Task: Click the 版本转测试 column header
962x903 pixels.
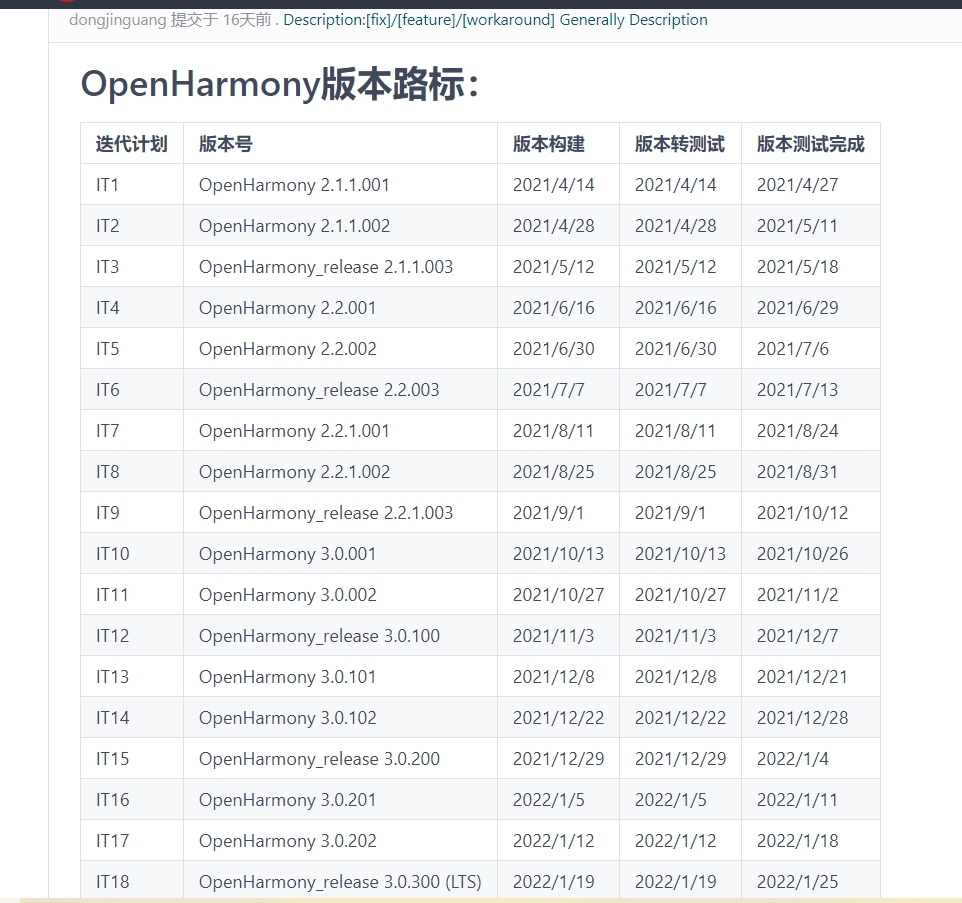Action: (679, 144)
